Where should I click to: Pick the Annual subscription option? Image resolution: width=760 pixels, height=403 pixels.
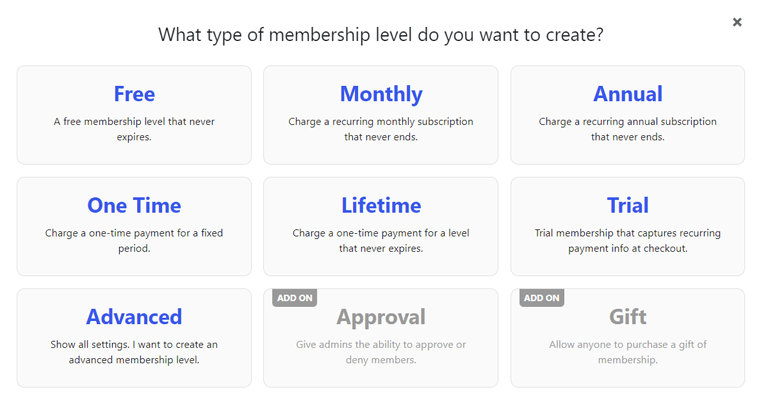pos(627,94)
